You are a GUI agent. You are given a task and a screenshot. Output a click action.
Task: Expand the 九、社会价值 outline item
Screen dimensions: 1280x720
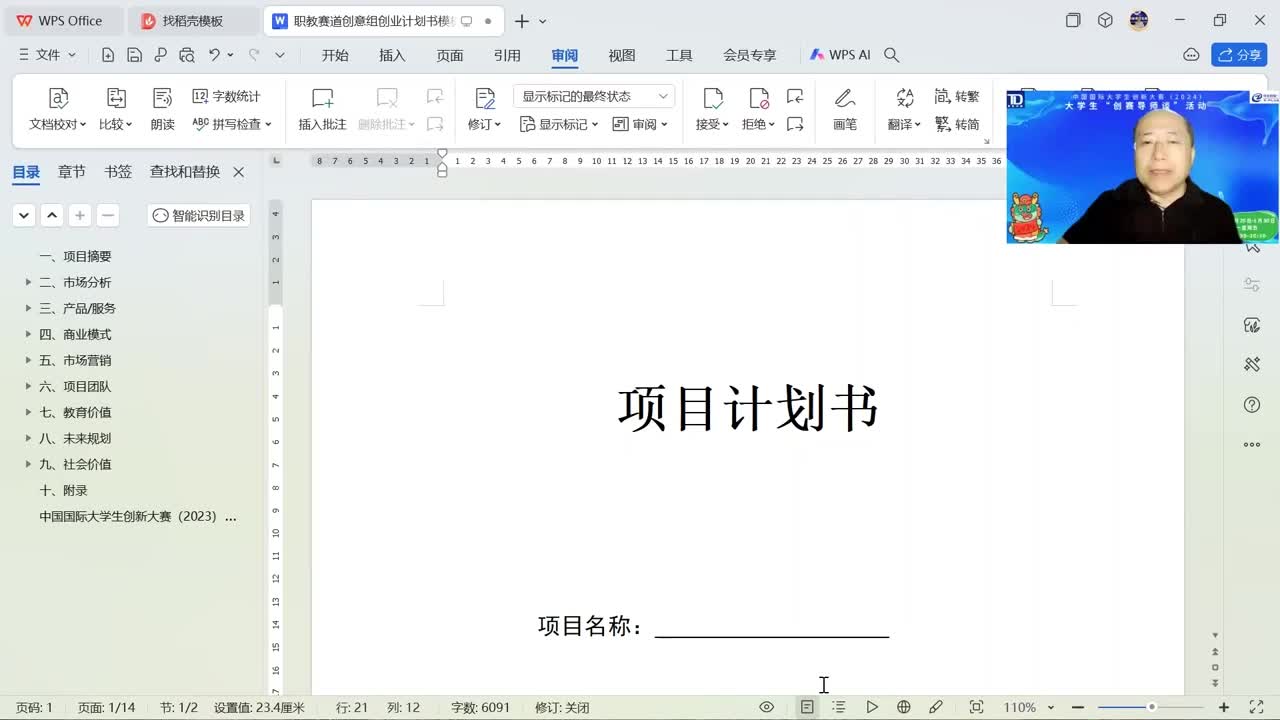28,464
